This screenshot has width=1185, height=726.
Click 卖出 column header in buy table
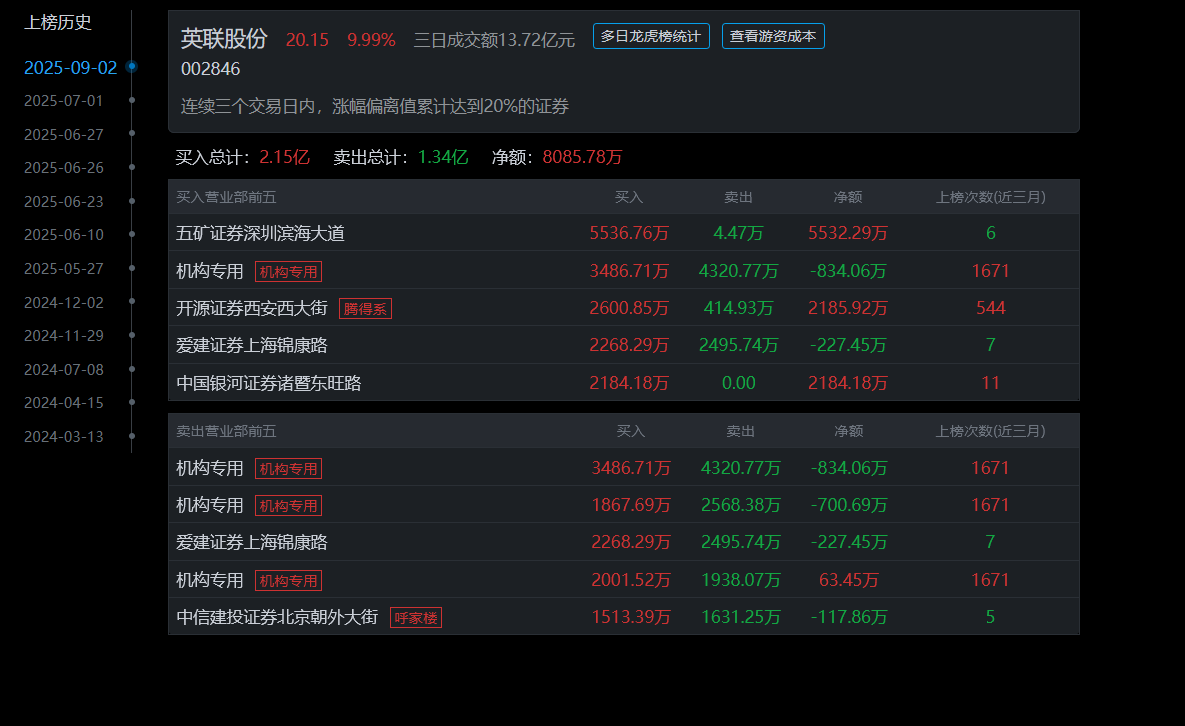coord(738,197)
